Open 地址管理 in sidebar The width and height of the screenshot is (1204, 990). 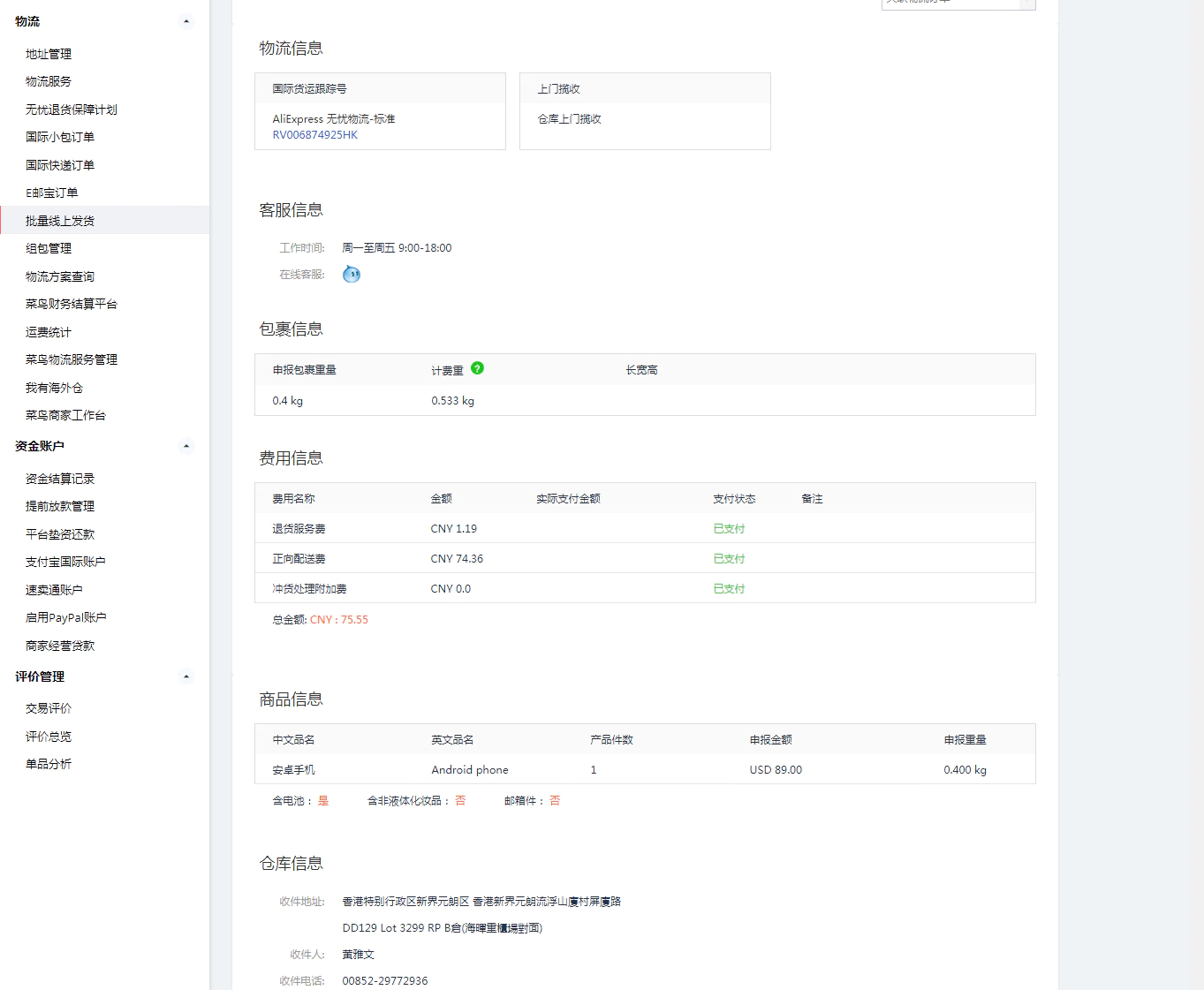[x=49, y=54]
